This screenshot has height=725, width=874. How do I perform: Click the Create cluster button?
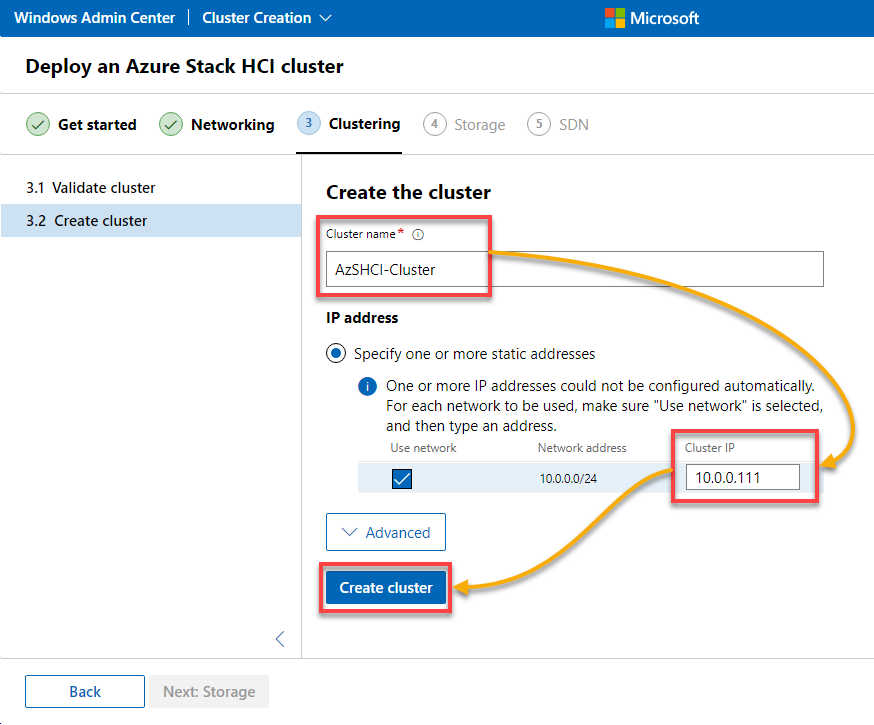click(x=386, y=588)
